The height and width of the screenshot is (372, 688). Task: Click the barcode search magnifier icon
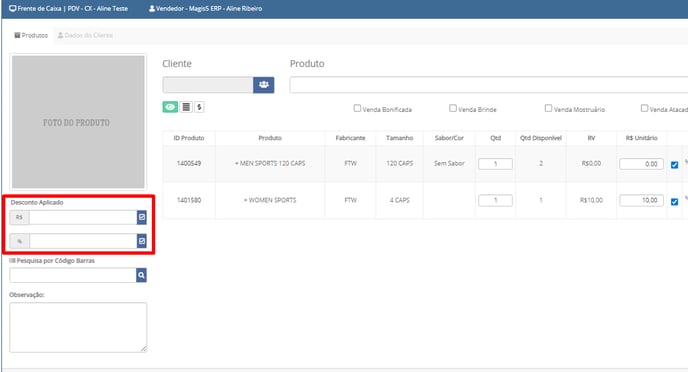point(141,275)
